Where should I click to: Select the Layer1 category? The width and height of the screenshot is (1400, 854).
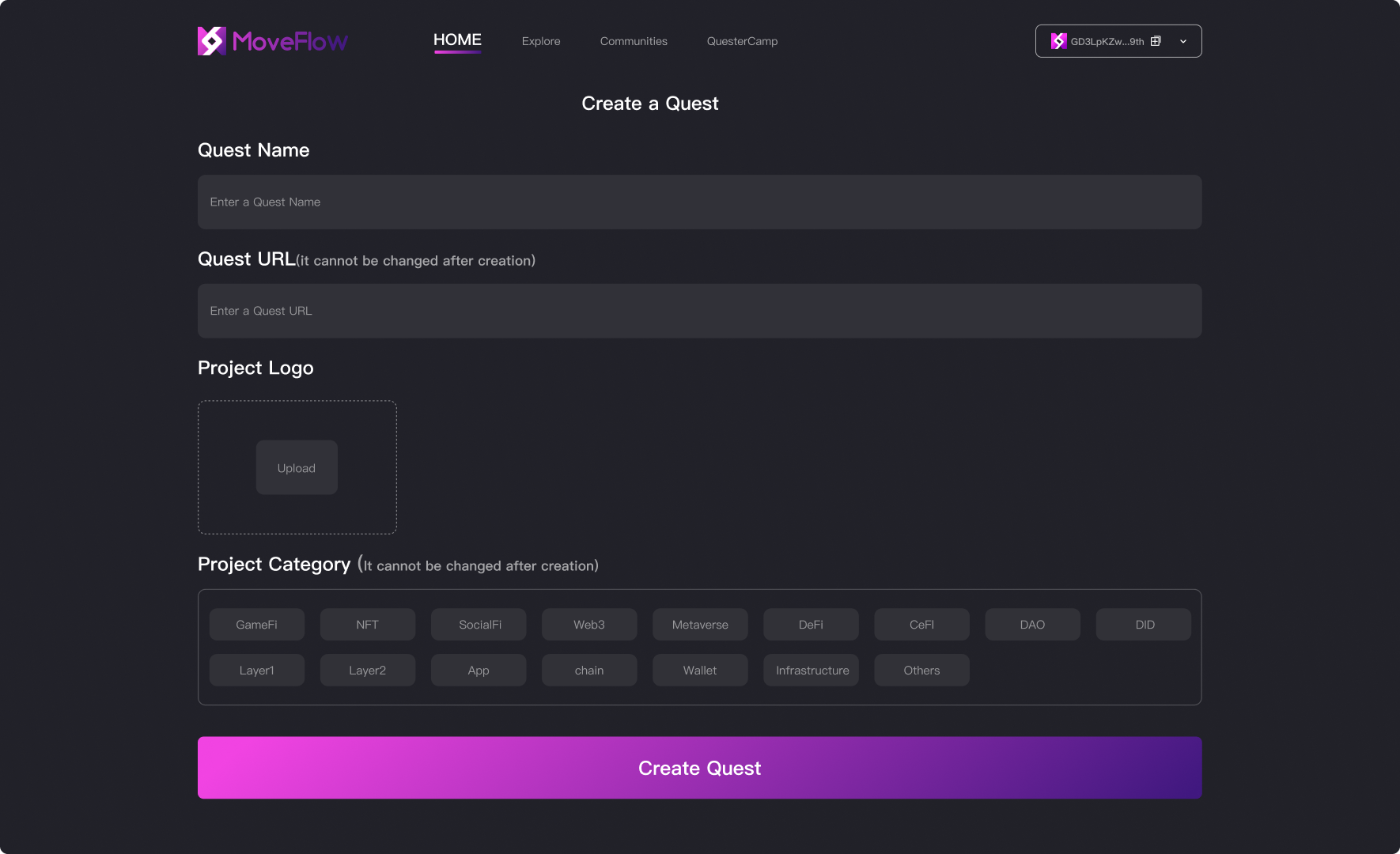coord(257,671)
